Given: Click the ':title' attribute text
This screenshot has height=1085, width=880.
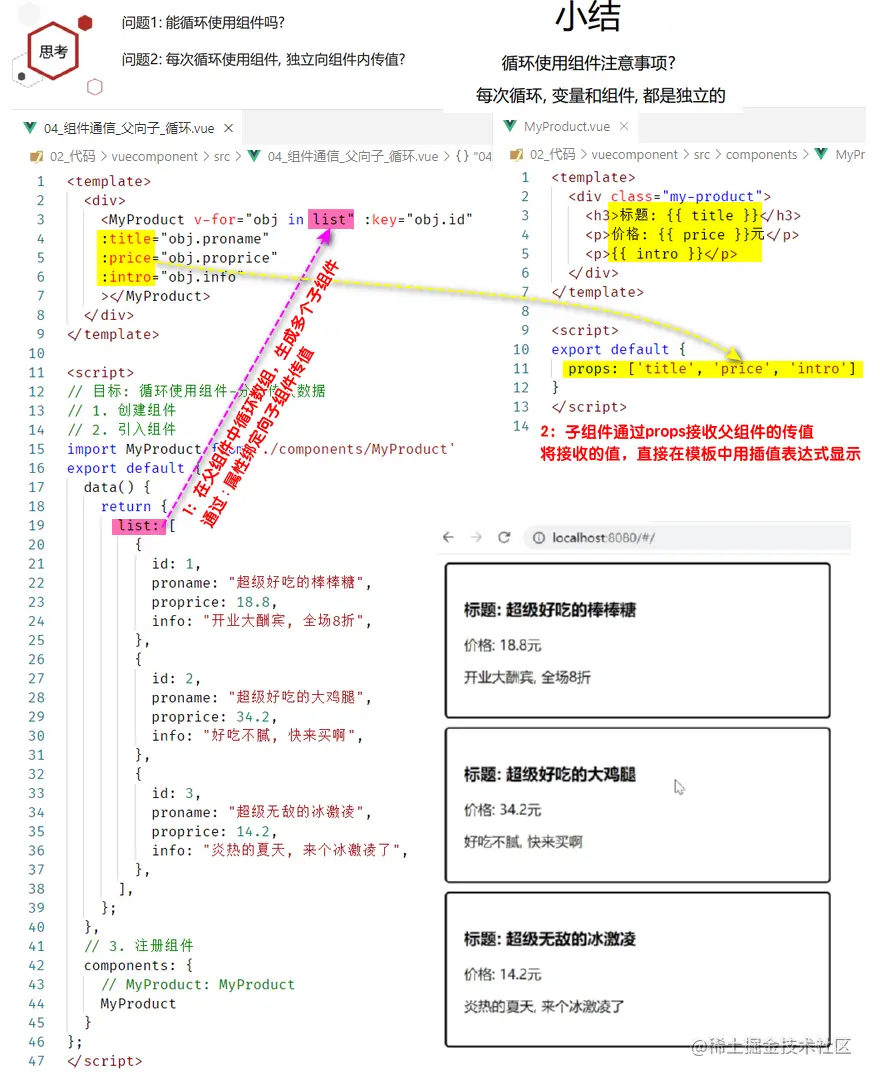Looking at the screenshot, I should pos(127,239).
